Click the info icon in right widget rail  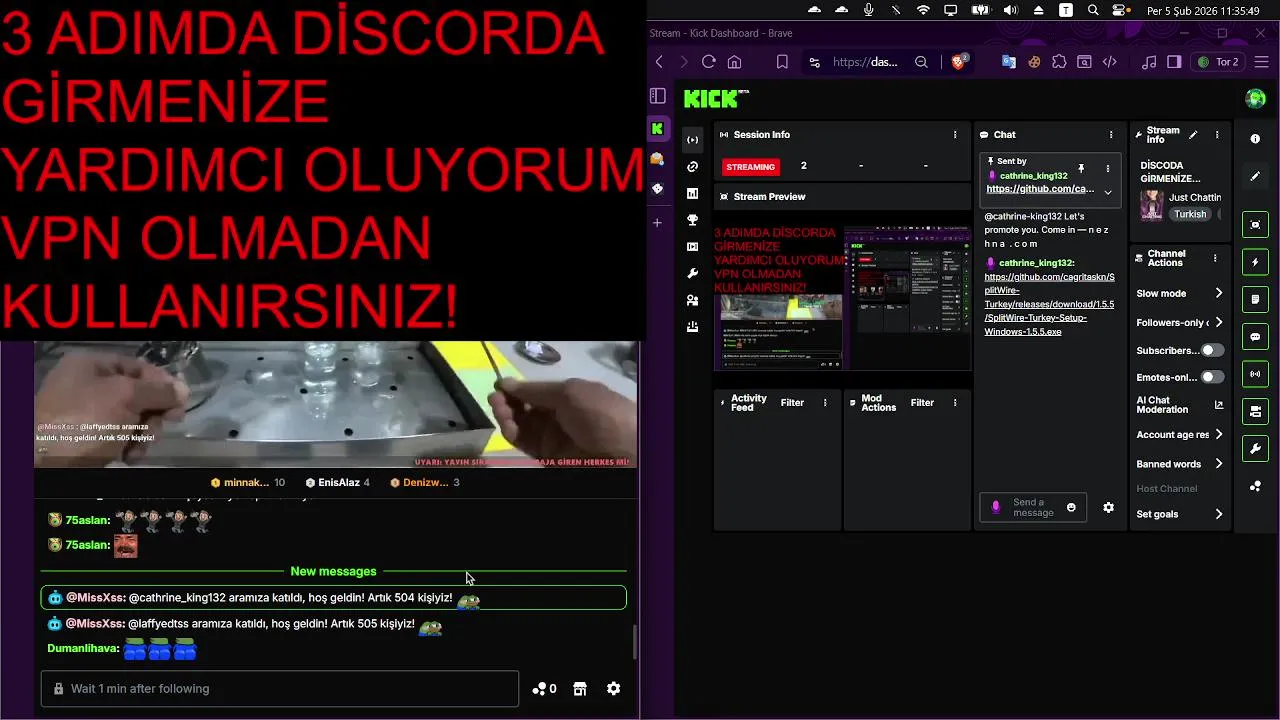1255,139
